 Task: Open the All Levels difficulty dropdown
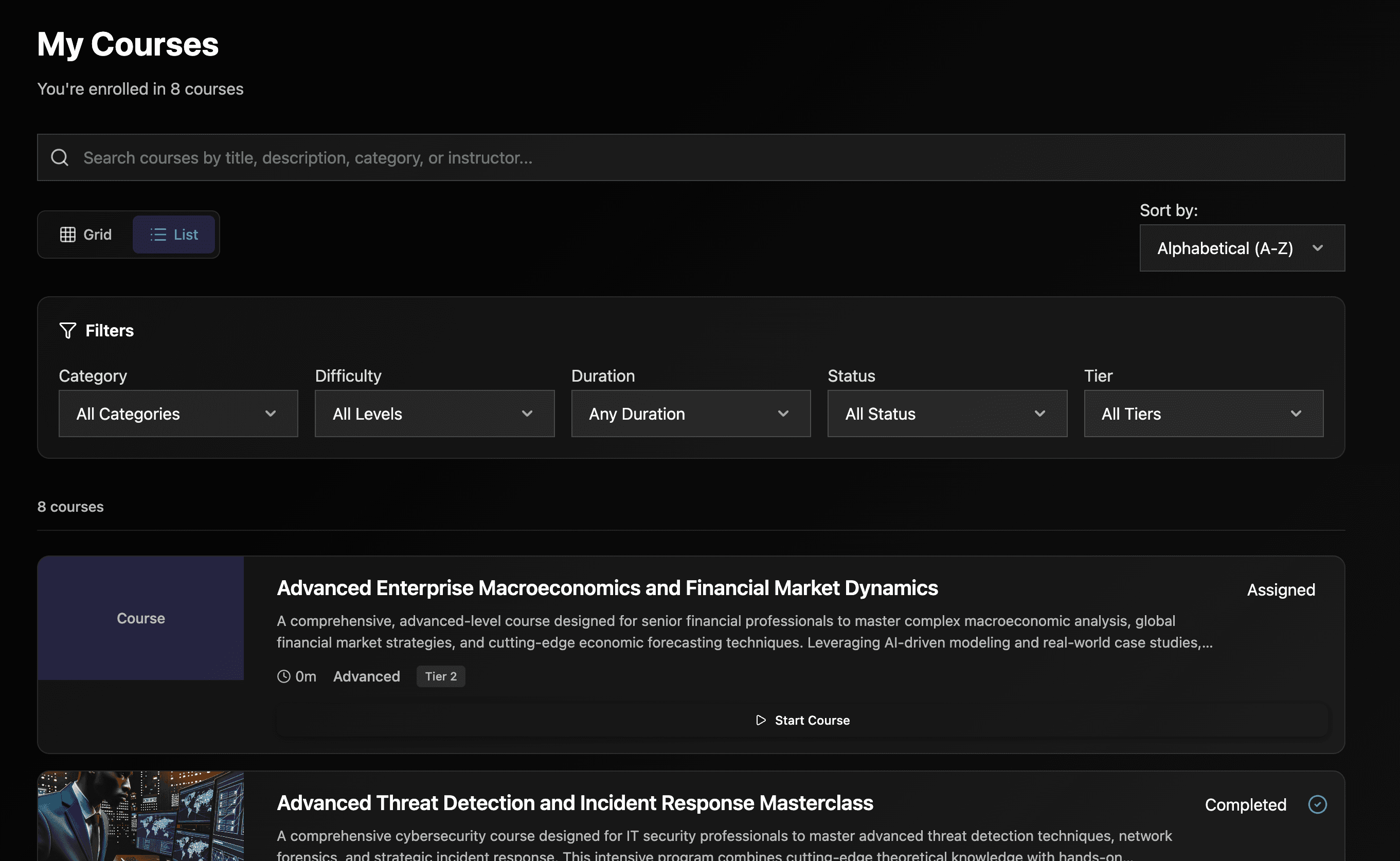point(434,414)
